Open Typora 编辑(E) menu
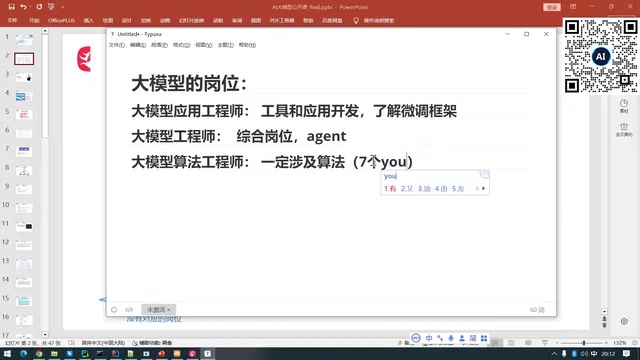The image size is (640, 360). coord(138,45)
